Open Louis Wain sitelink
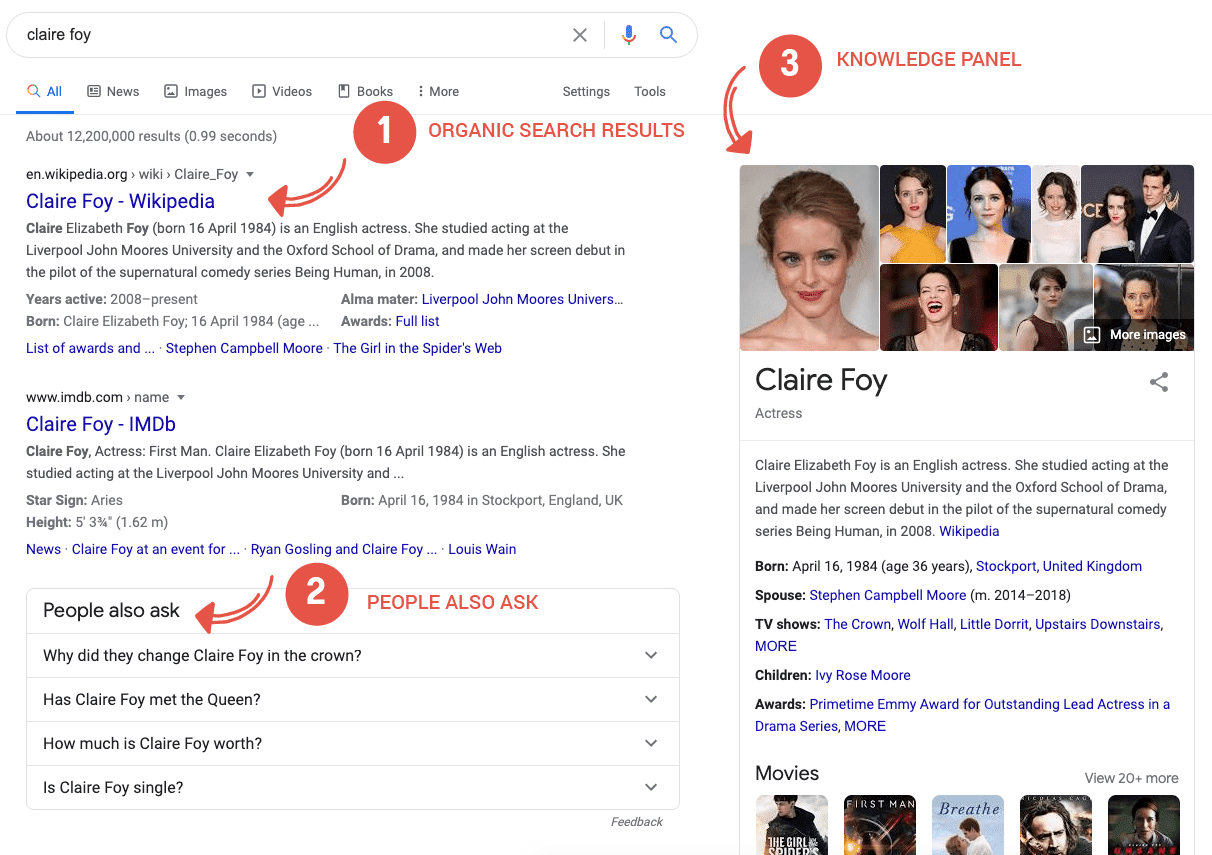 tap(482, 549)
